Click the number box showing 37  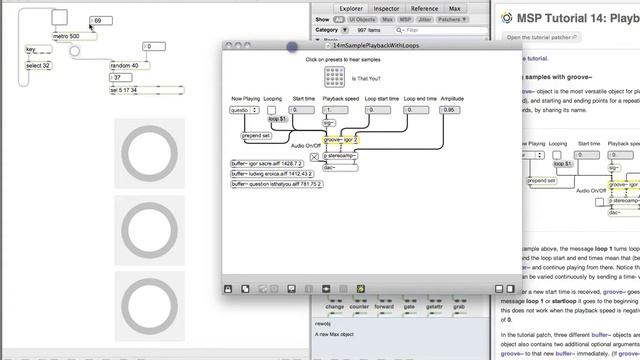click(121, 77)
